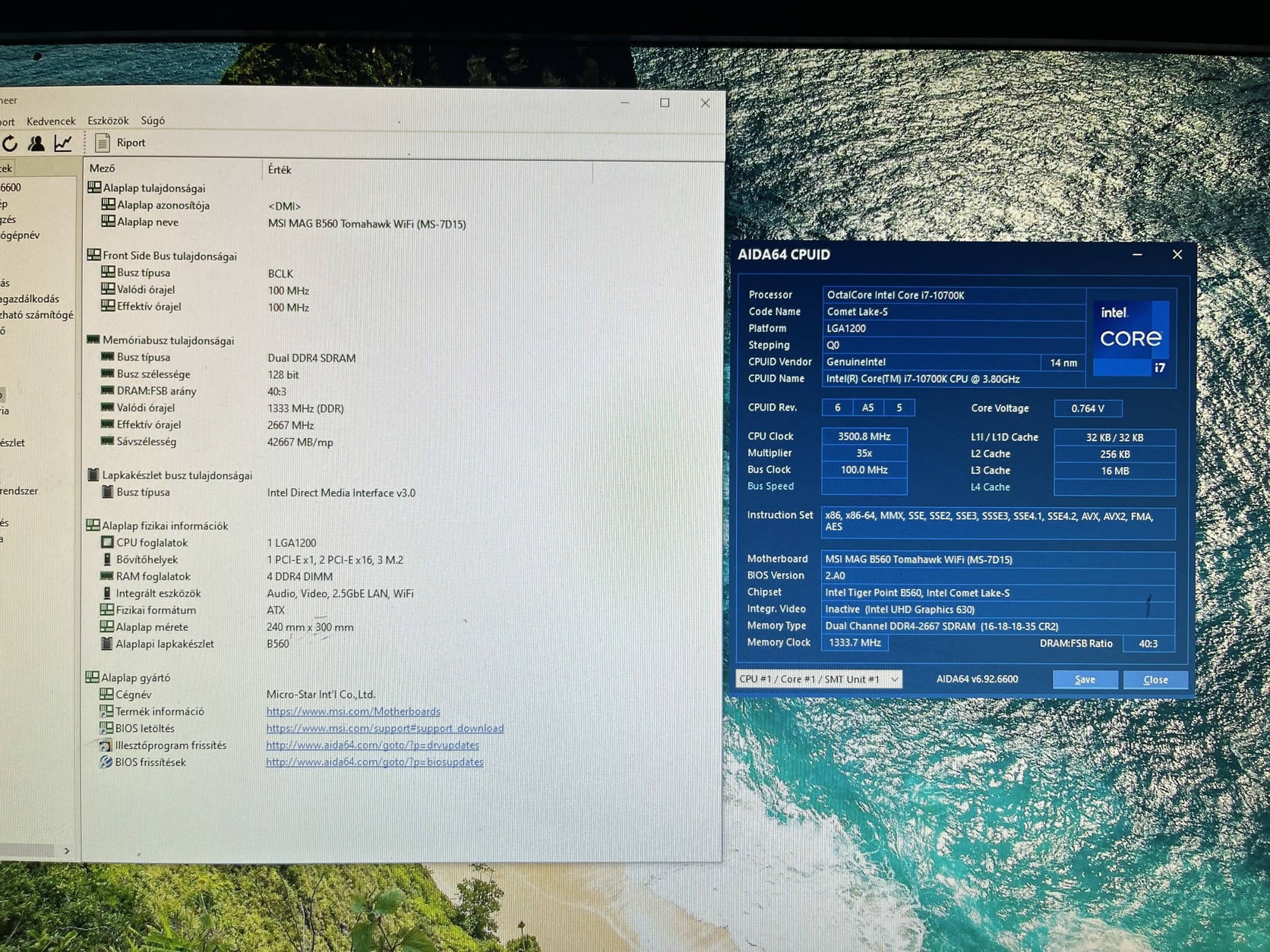Click the Intel Core i7 logo badge
The width and height of the screenshot is (1270, 952).
[x=1131, y=337]
